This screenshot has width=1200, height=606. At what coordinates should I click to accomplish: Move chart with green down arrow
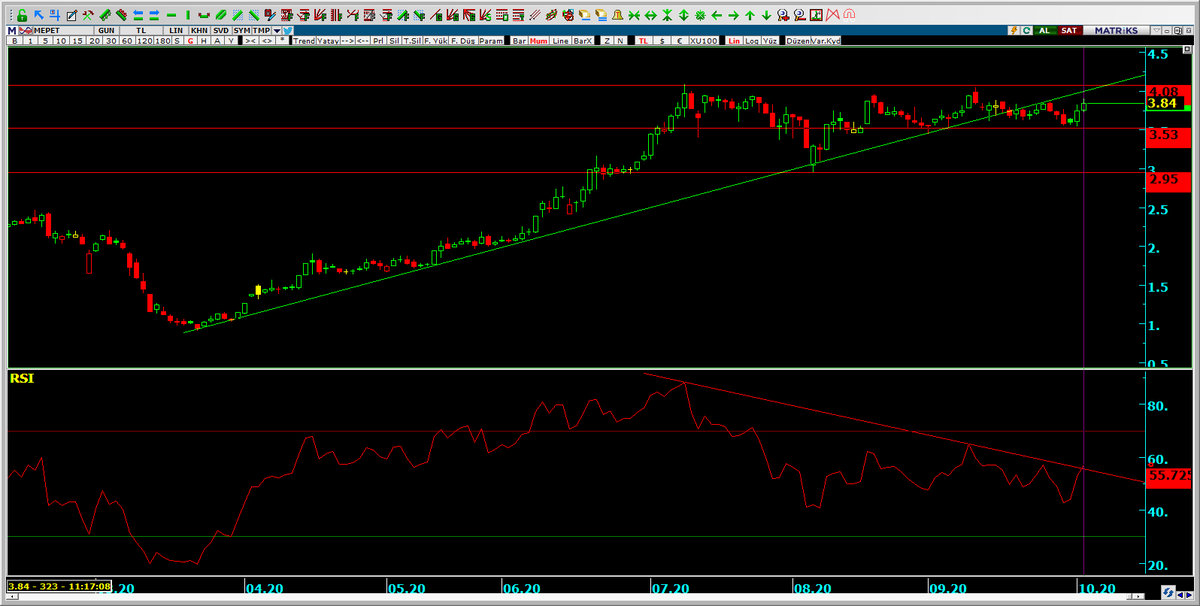tap(766, 15)
